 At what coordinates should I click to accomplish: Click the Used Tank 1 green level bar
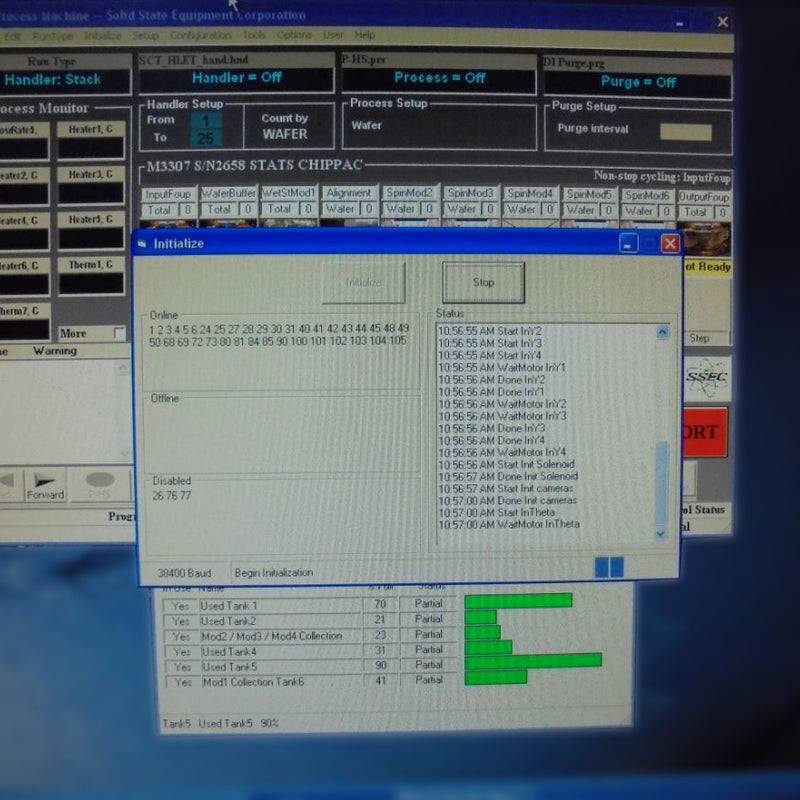click(x=518, y=601)
